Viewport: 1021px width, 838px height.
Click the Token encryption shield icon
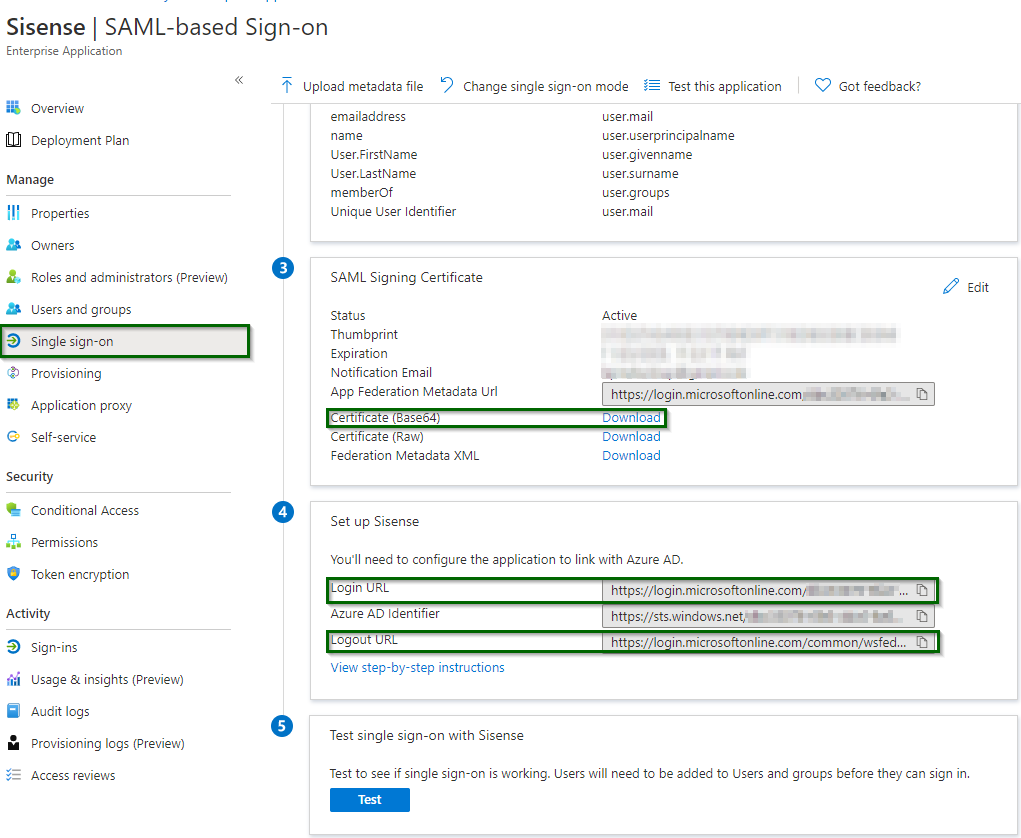tap(13, 573)
